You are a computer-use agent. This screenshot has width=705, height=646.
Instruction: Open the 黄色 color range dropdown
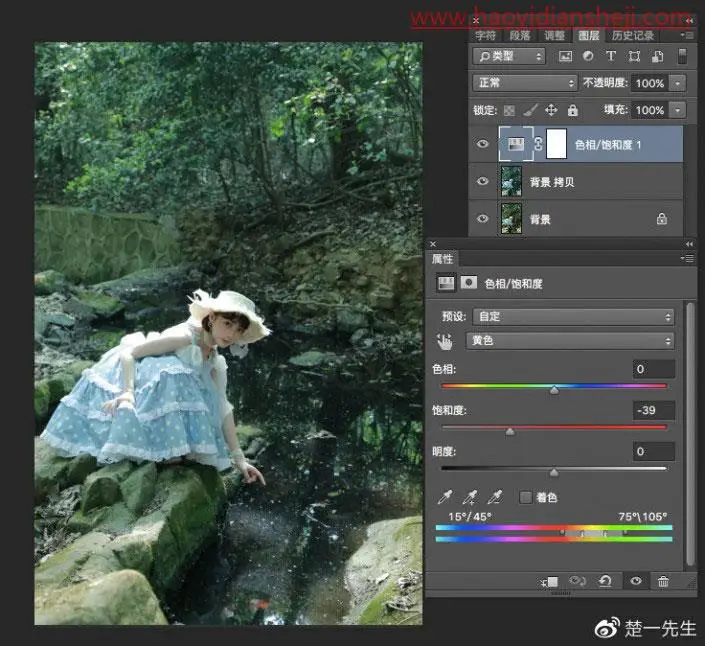570,341
